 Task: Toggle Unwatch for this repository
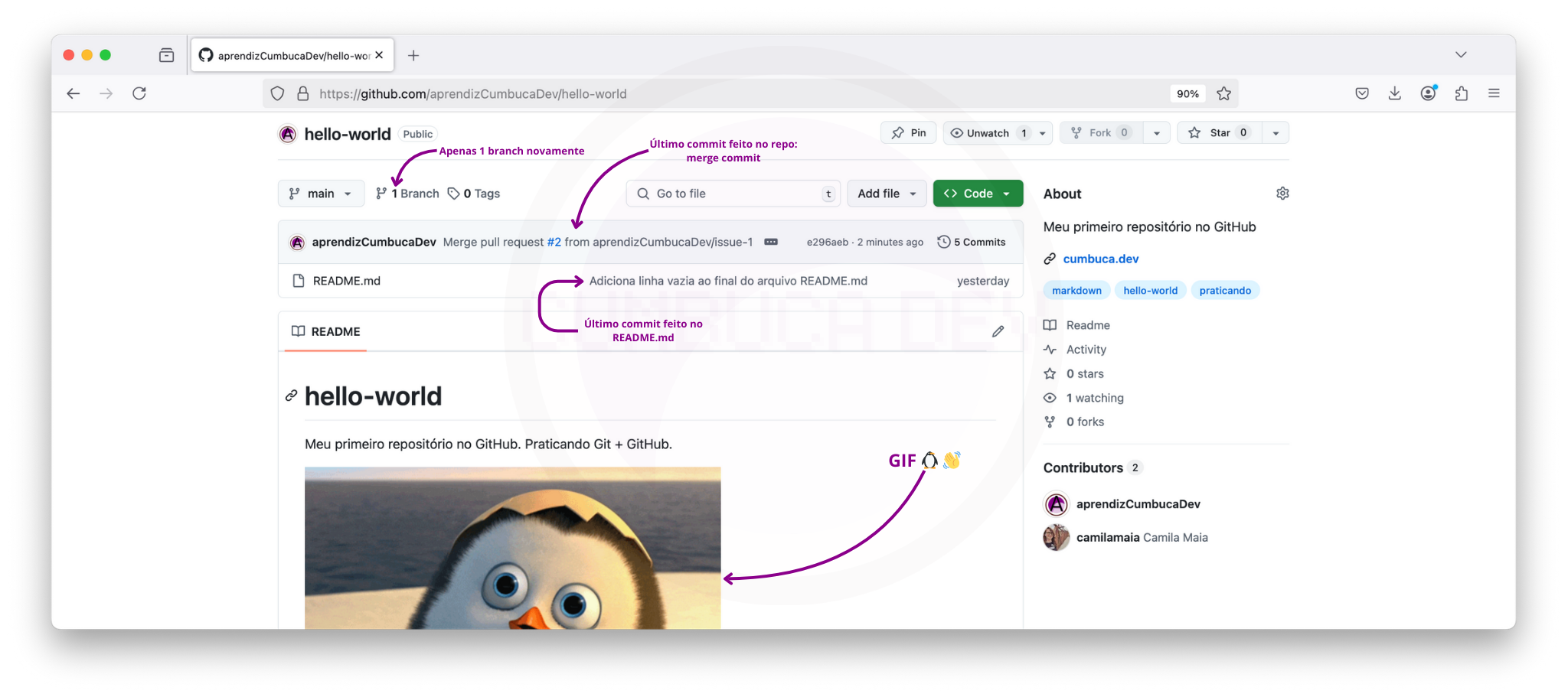point(988,133)
